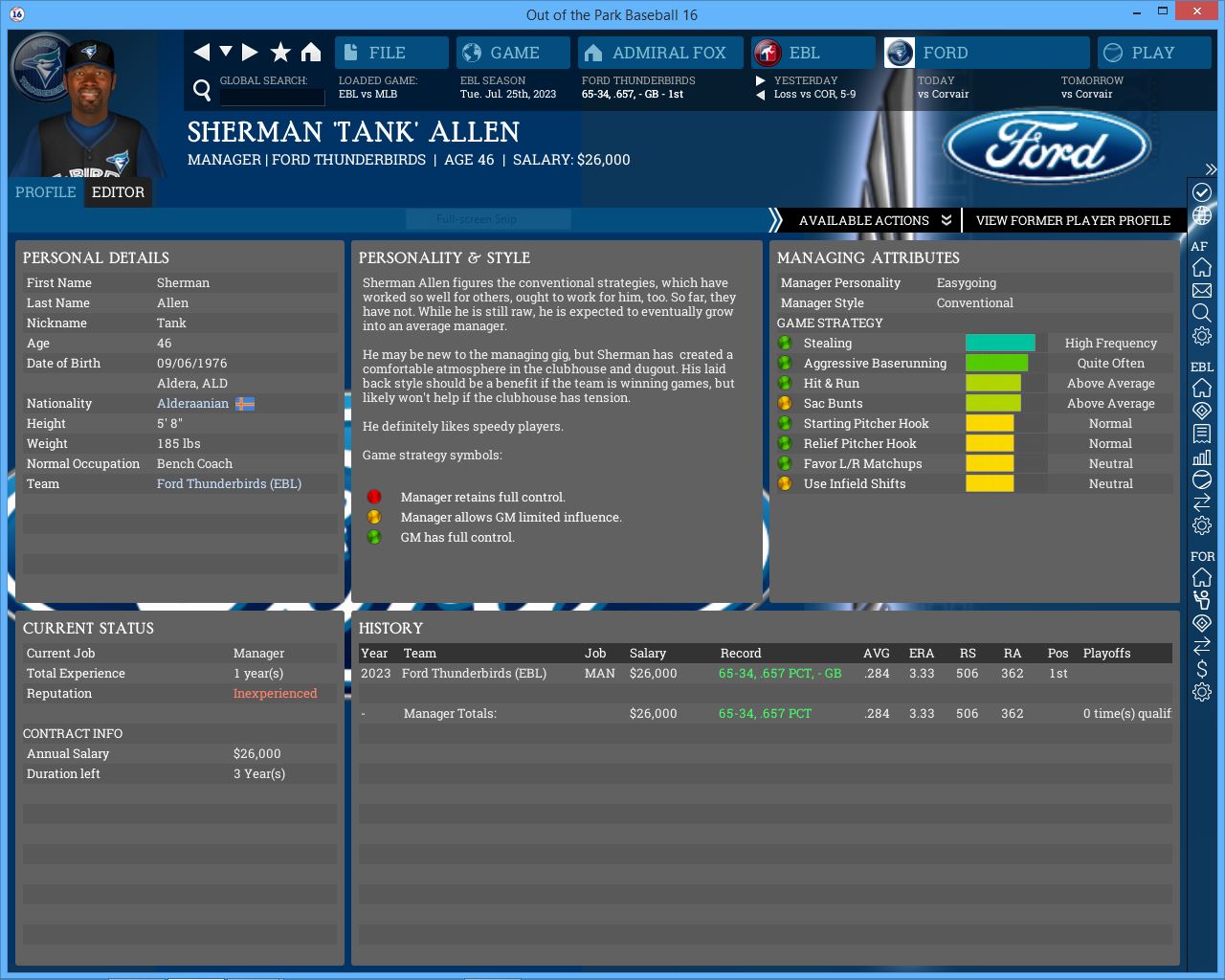The height and width of the screenshot is (980, 1225).
Task: Click the checkmark icon in the right sidebar
Action: [x=1202, y=192]
